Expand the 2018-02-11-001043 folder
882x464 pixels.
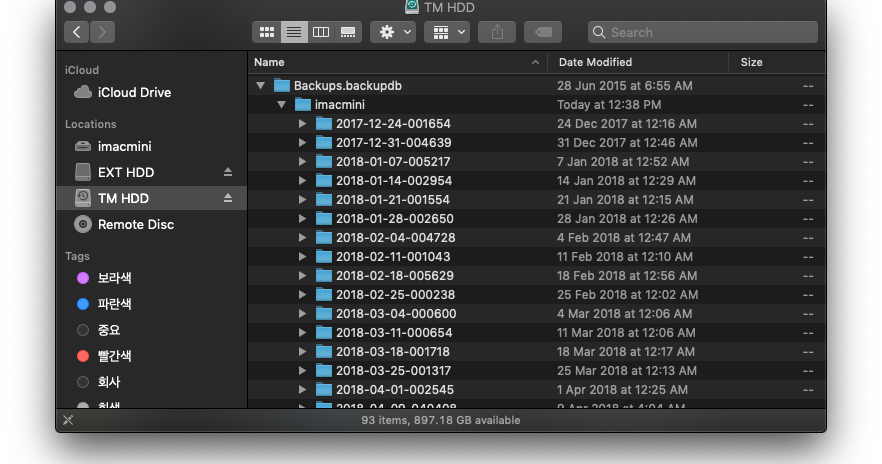pyautogui.click(x=302, y=257)
